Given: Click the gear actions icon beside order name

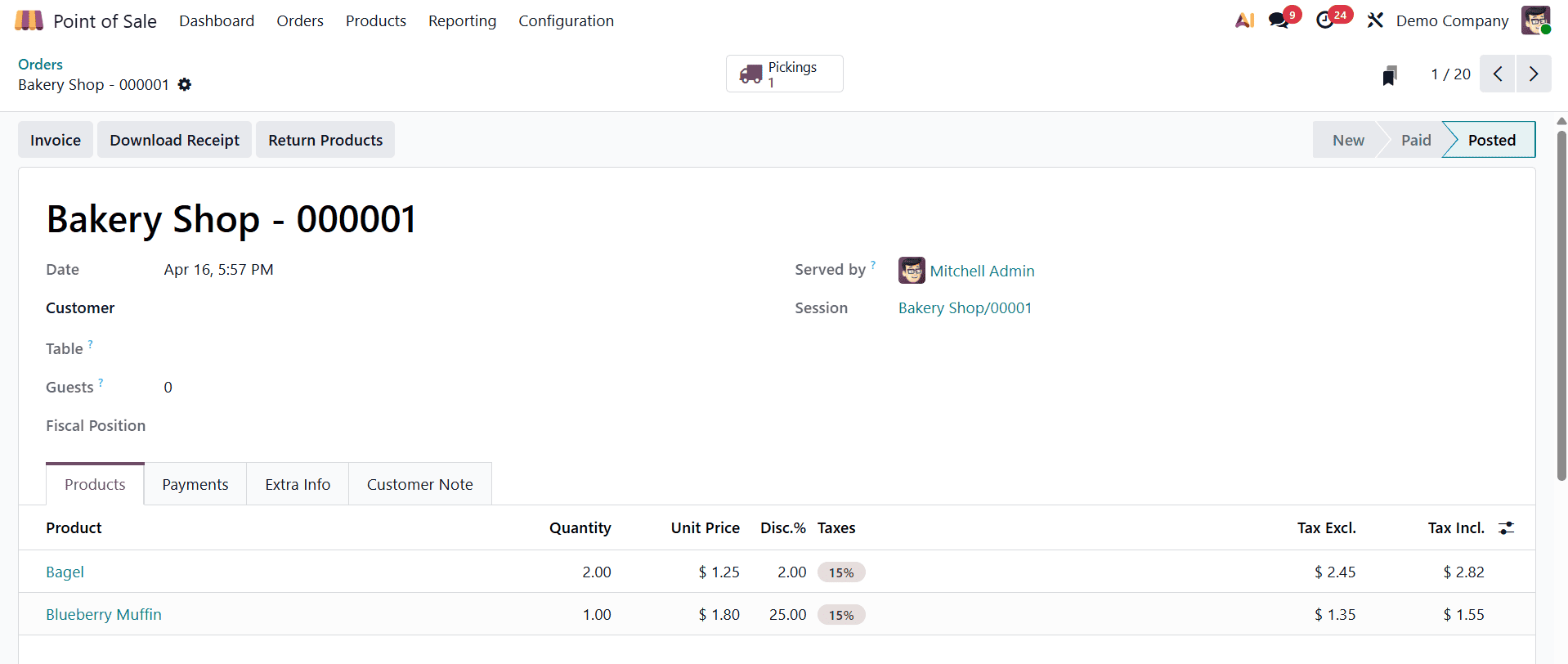Looking at the screenshot, I should pyautogui.click(x=185, y=84).
